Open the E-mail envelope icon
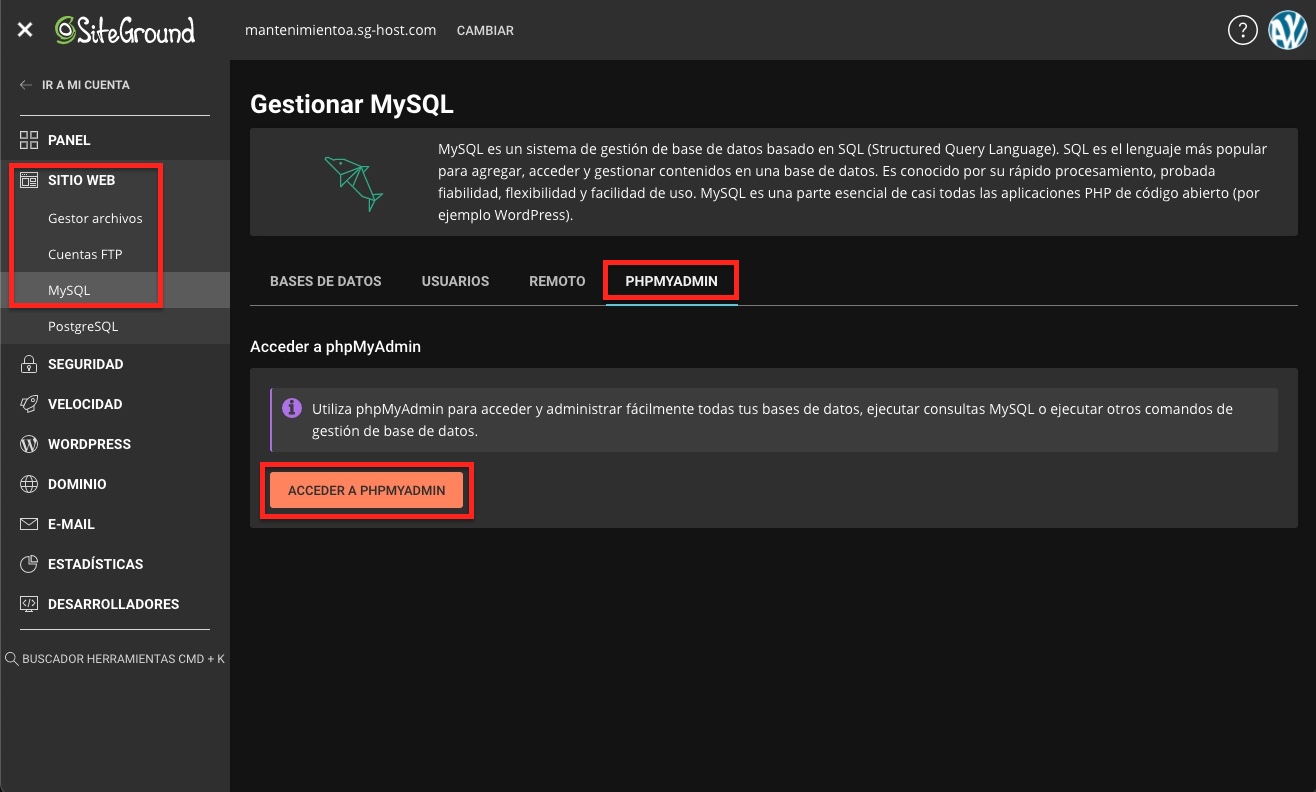The width and height of the screenshot is (1316, 792). pyautogui.click(x=28, y=524)
